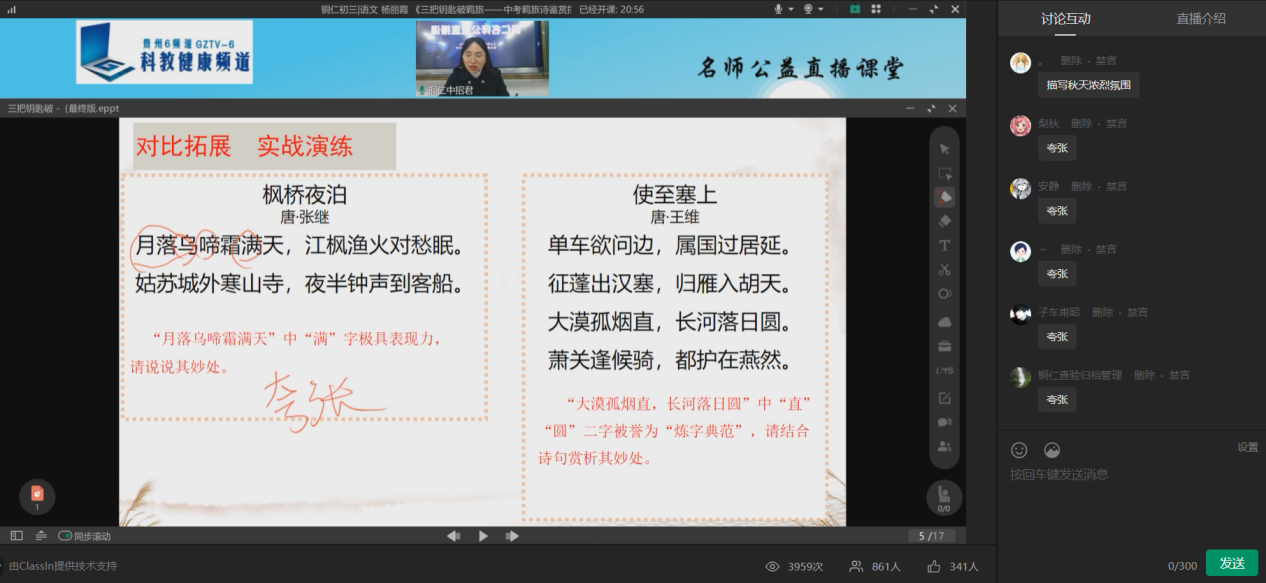Click the green 发送 send button
This screenshot has height=583, width=1266.
pos(1231,564)
